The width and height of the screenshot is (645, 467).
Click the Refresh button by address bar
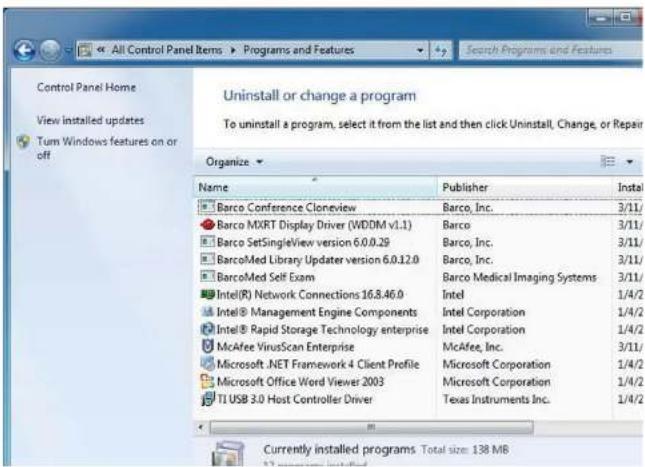[441, 51]
